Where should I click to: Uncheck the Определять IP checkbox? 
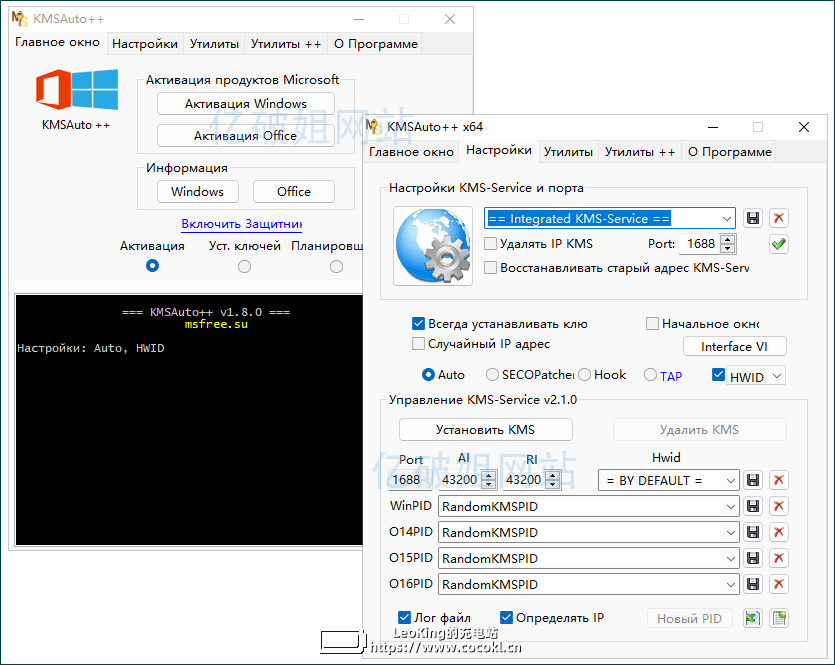click(x=506, y=618)
